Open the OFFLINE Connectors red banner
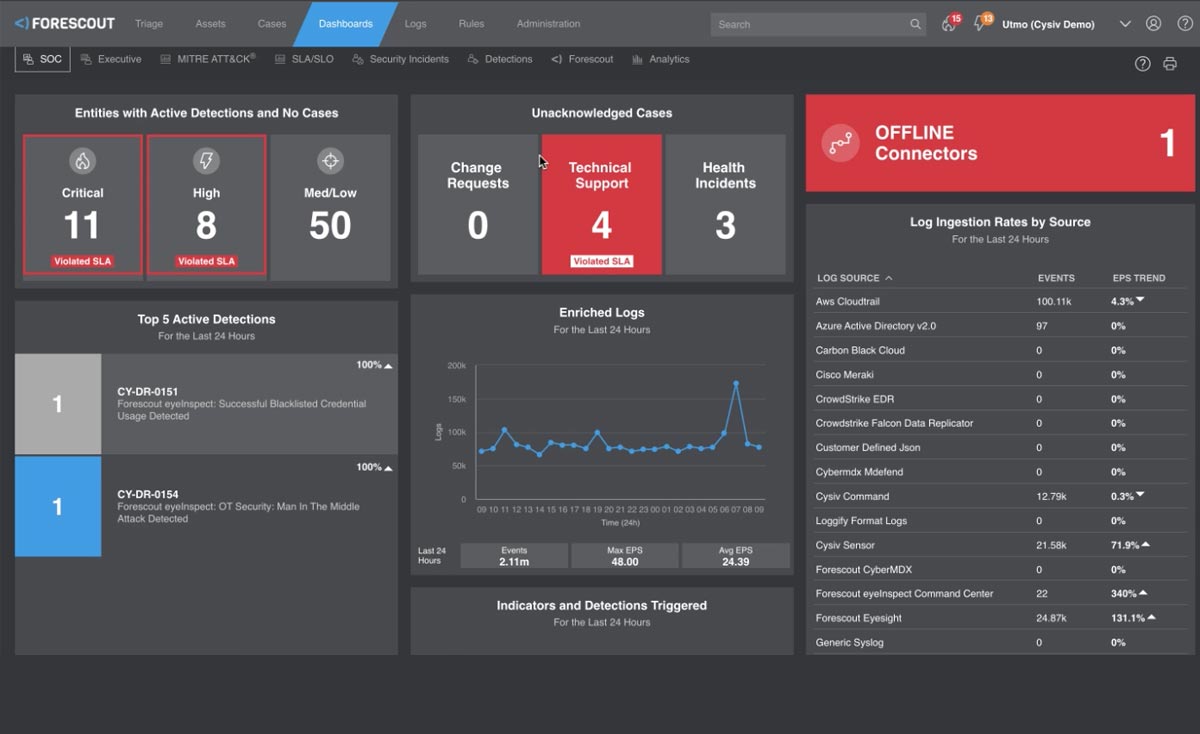The width and height of the screenshot is (1200, 734). pos(1000,143)
